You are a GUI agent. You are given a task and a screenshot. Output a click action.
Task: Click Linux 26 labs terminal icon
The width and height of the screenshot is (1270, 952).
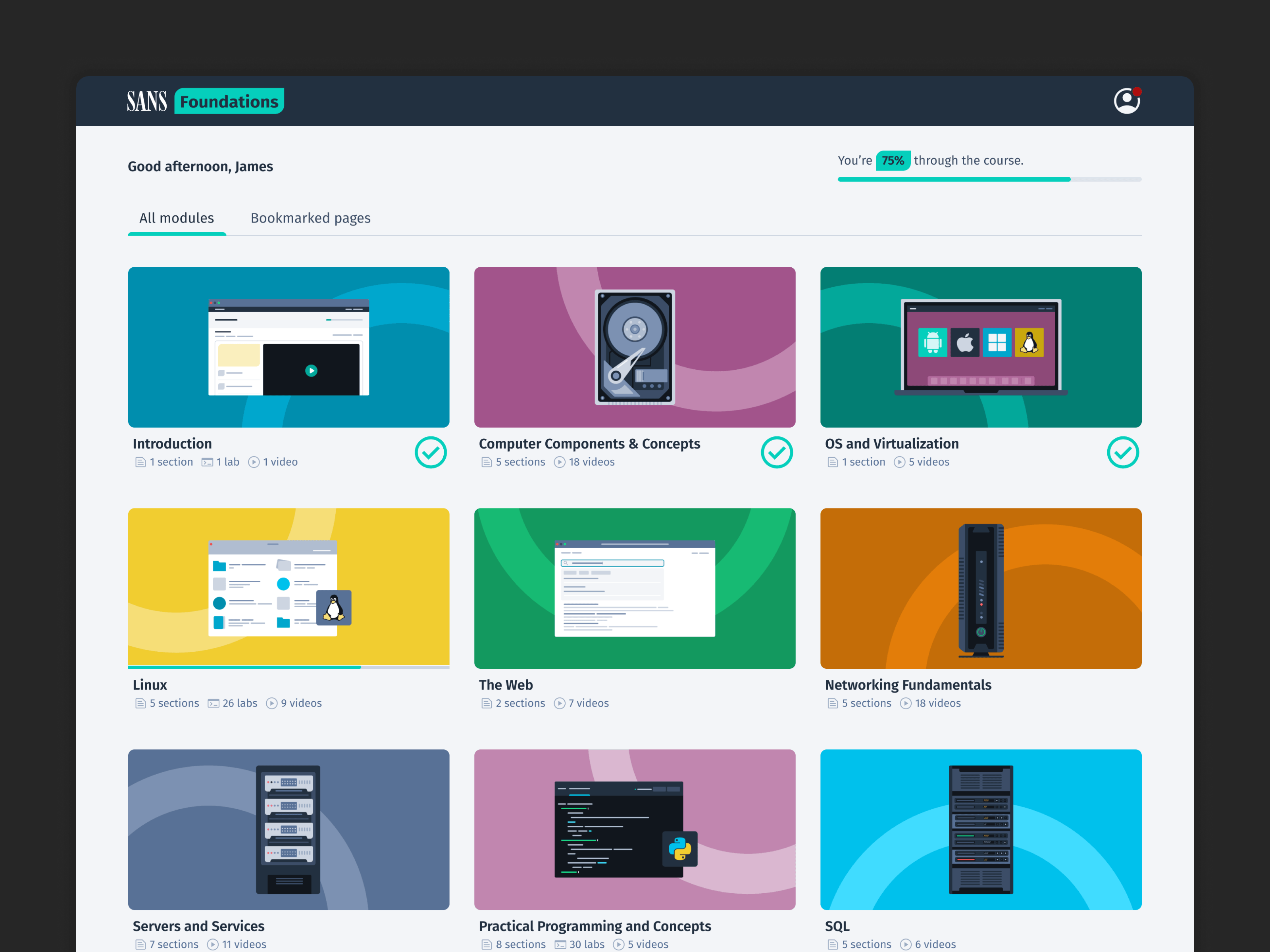[x=214, y=703]
